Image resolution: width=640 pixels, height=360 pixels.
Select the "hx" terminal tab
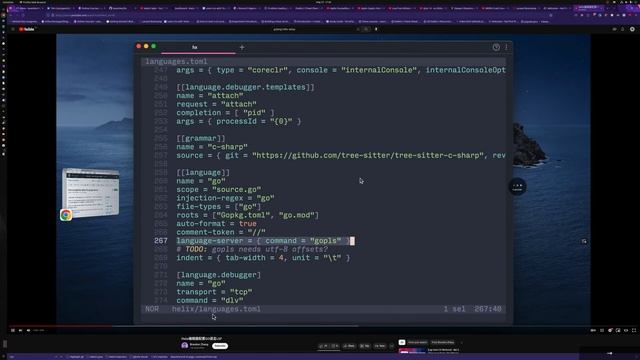(x=195, y=47)
